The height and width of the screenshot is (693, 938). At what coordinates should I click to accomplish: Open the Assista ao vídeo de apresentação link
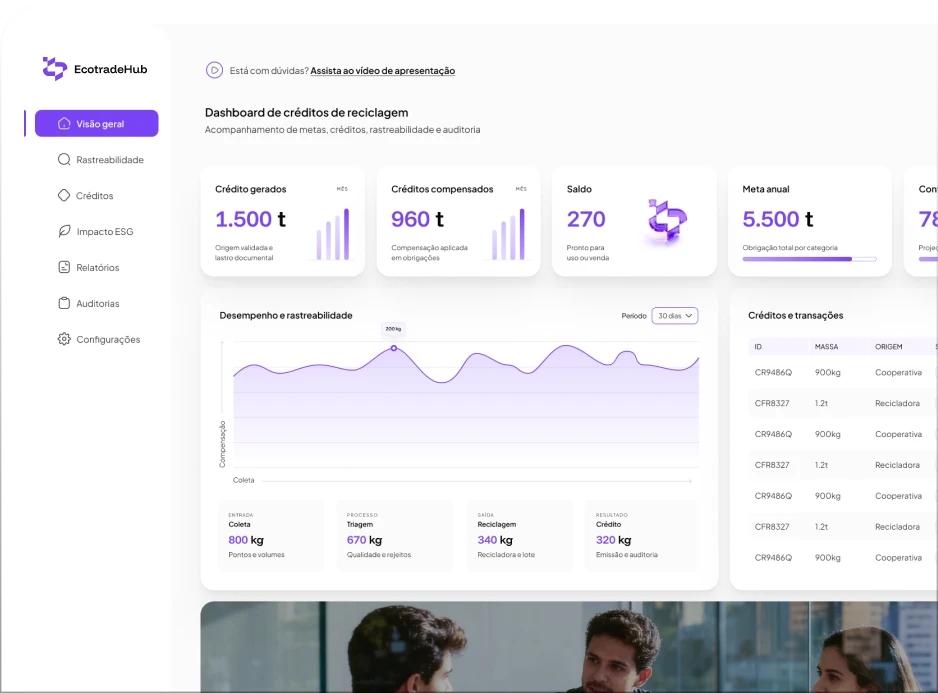[x=382, y=71]
